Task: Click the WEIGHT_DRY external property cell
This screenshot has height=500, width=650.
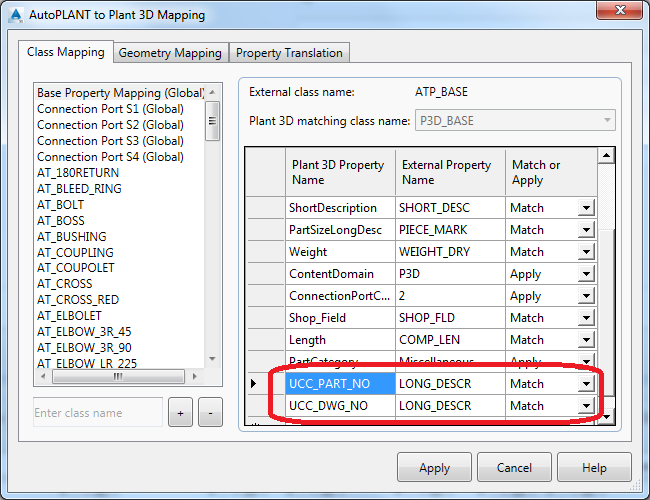Action: [450, 252]
